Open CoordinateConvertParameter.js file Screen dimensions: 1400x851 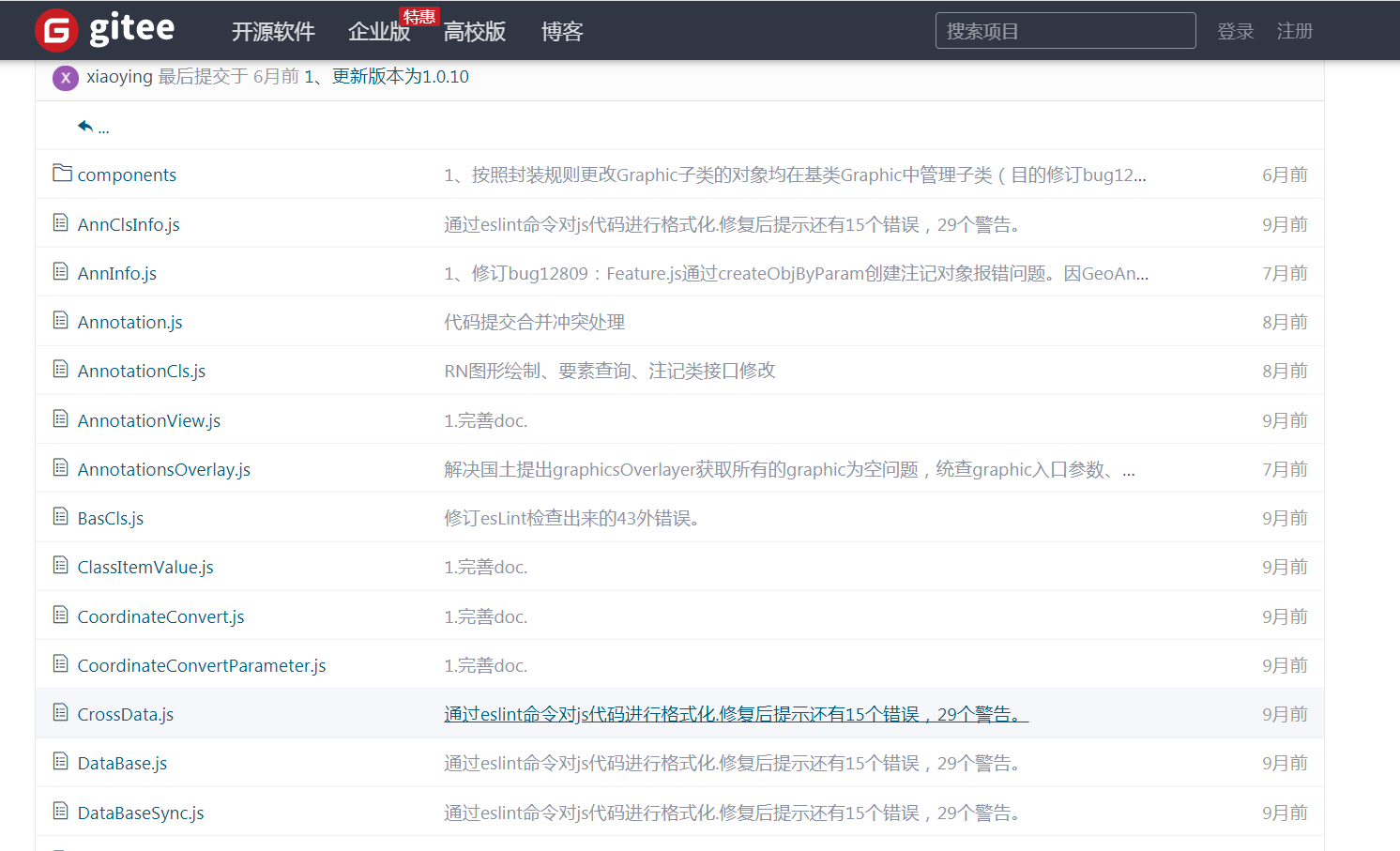click(202, 666)
